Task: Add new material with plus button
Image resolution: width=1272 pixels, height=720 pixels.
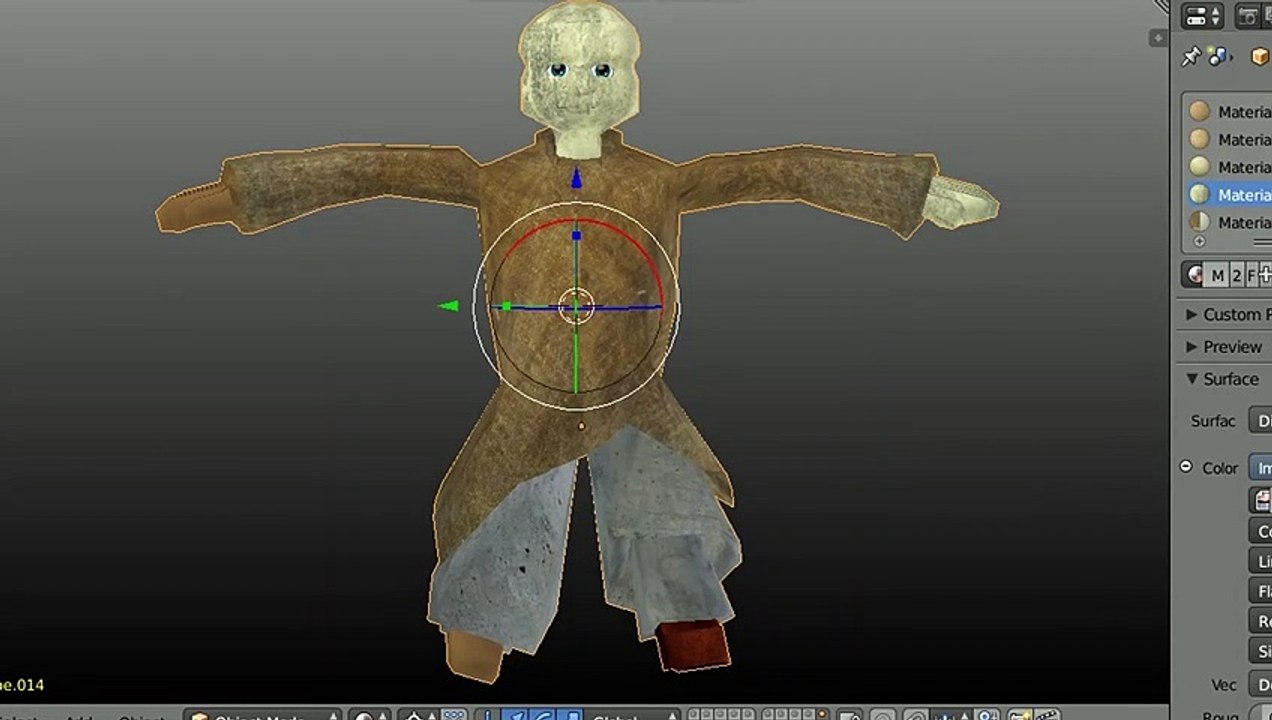Action: 1265,275
